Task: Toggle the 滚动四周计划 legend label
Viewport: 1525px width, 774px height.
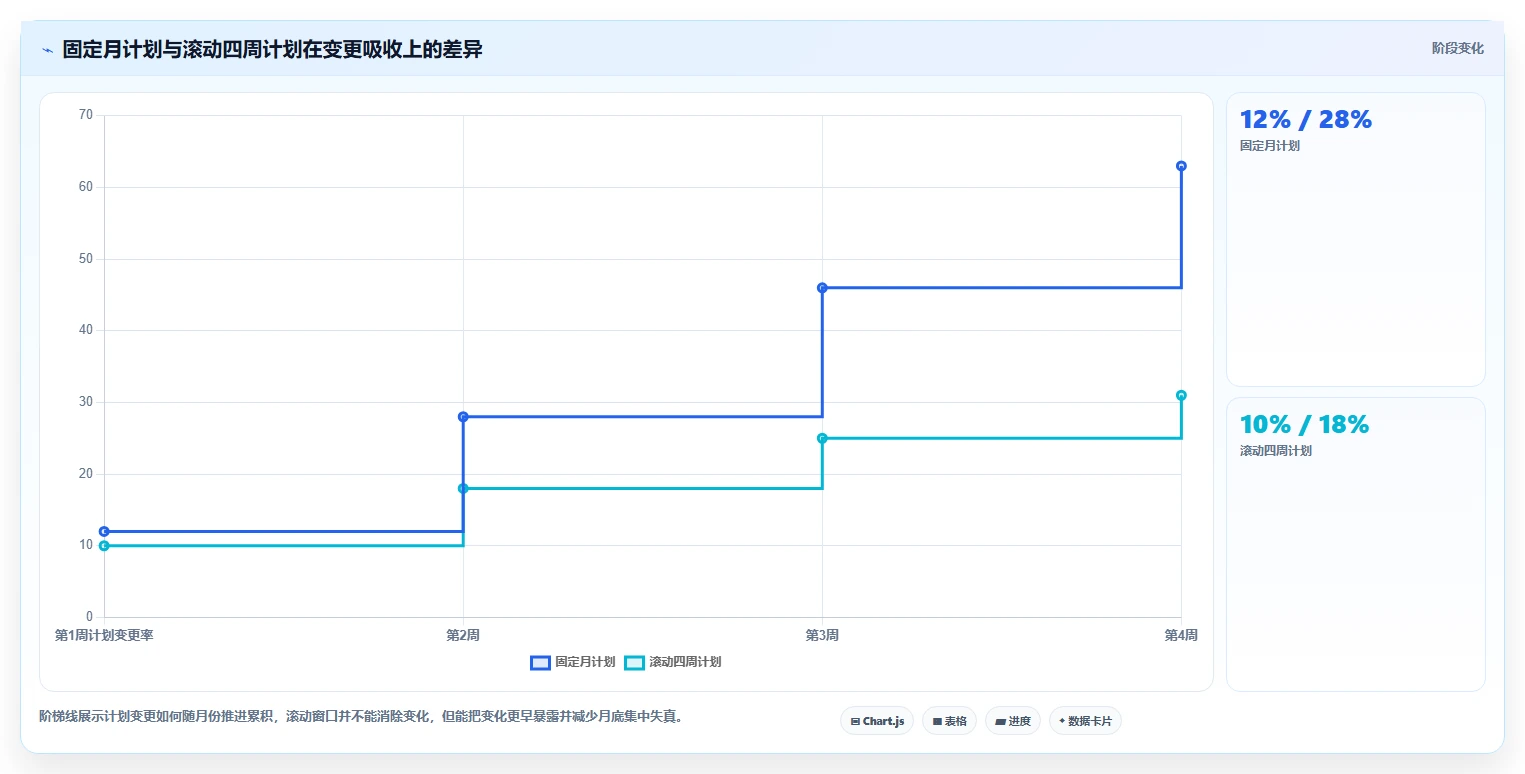Action: [x=685, y=662]
